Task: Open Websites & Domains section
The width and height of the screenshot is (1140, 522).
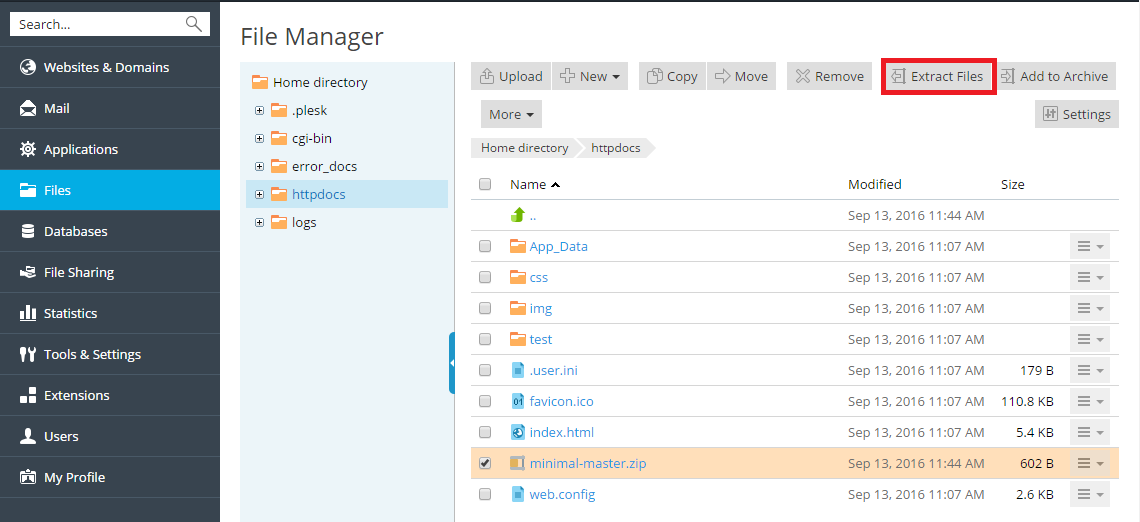Action: click(106, 67)
